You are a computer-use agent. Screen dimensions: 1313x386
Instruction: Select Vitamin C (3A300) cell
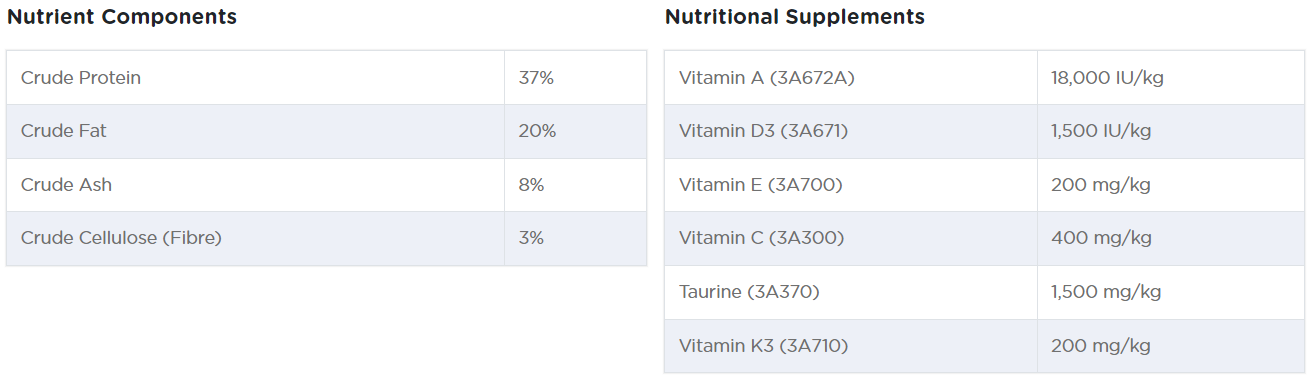click(851, 239)
